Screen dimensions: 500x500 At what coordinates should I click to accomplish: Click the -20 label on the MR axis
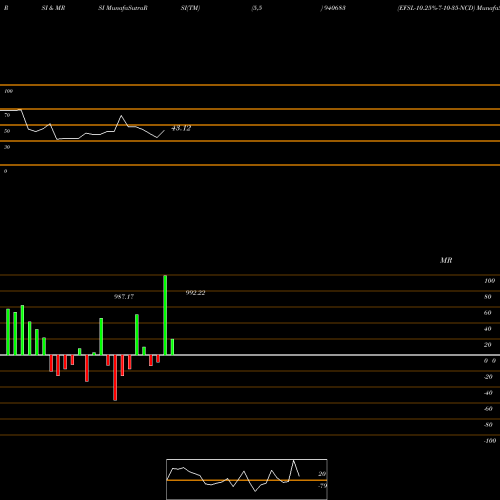tap(488, 377)
